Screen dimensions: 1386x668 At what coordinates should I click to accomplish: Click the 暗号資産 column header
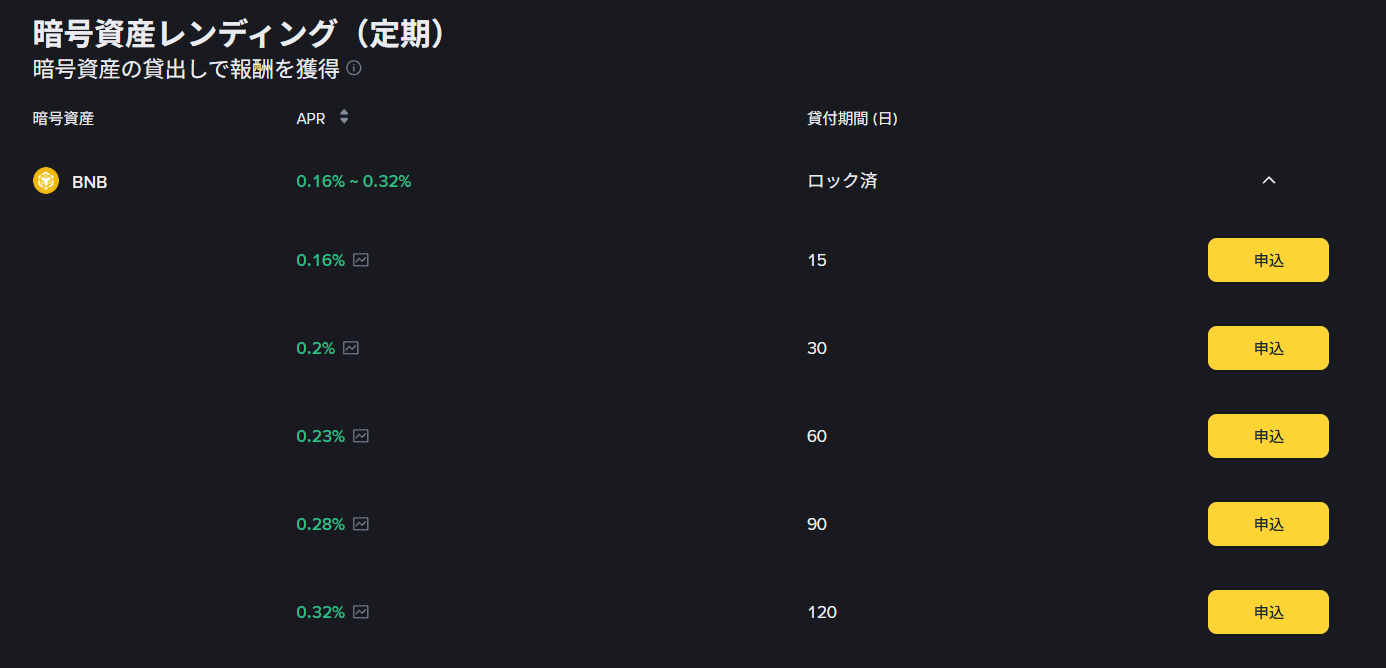pos(63,118)
